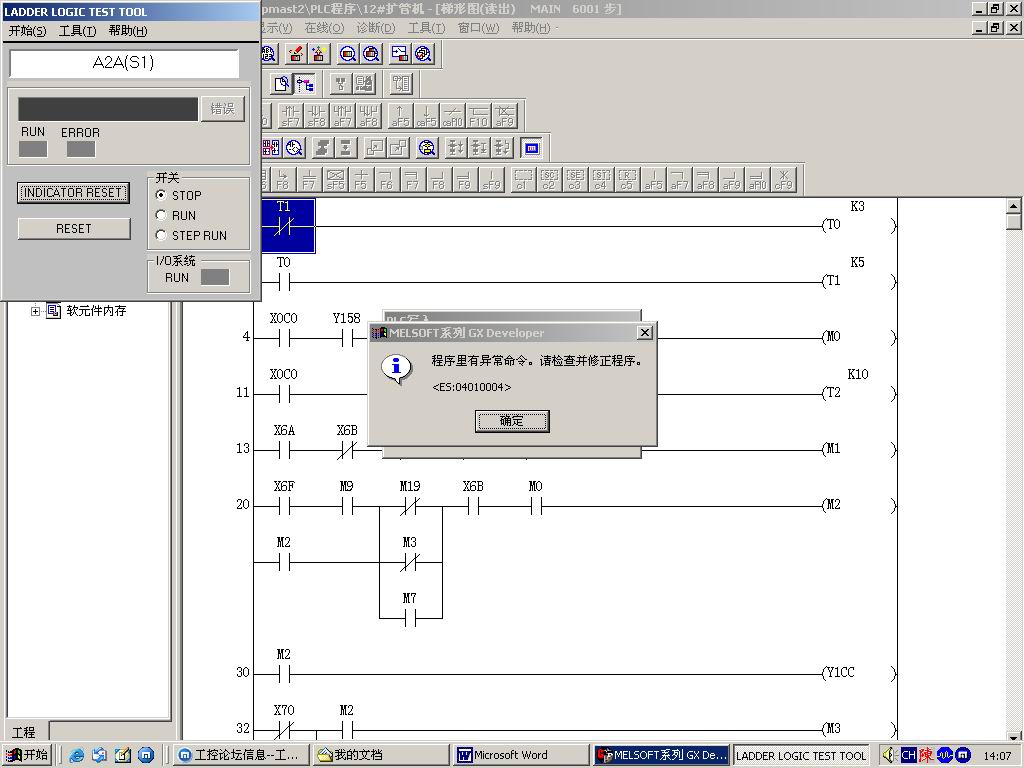
Task: Click the F10 draw line icon
Action: (x=479, y=115)
